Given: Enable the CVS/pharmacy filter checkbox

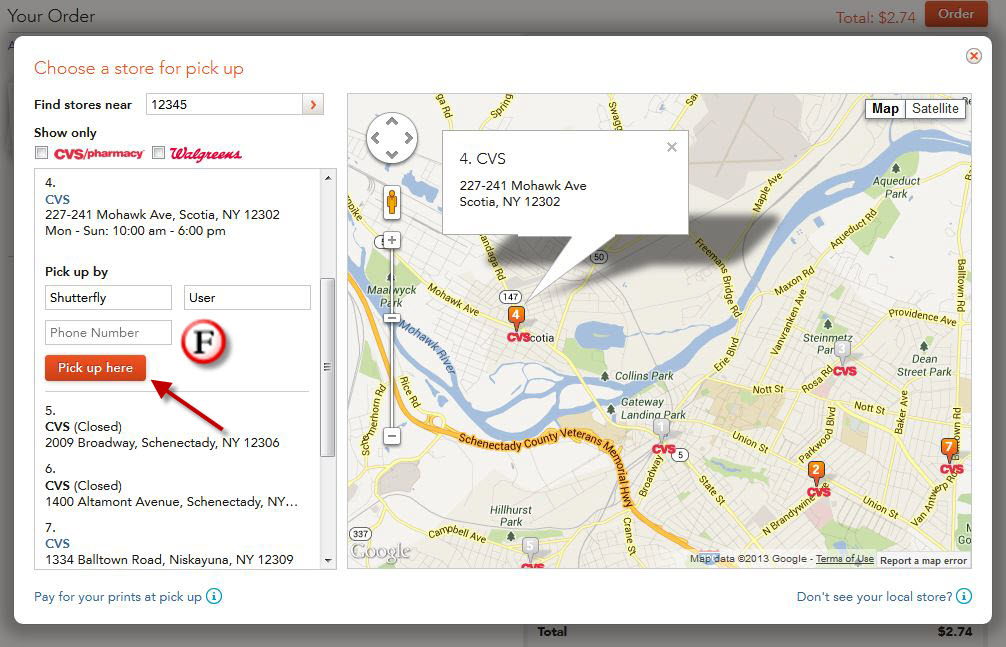Looking at the screenshot, I should point(42,153).
